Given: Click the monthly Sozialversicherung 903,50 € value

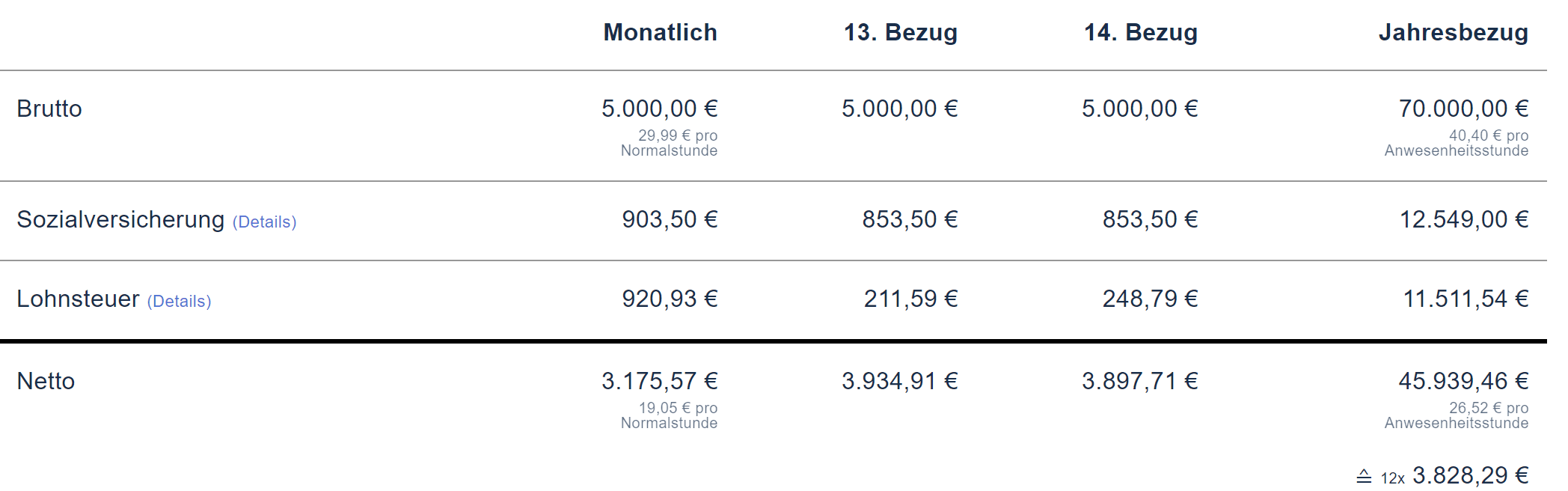Looking at the screenshot, I should click(670, 219).
